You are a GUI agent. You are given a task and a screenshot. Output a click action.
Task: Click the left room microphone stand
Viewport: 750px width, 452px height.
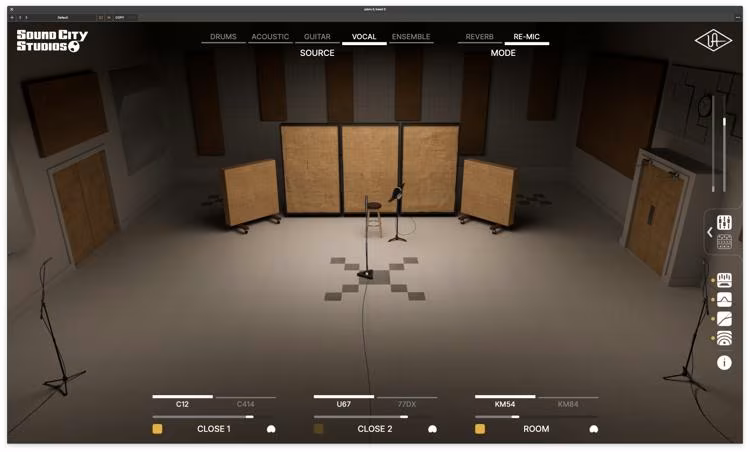(x=54, y=328)
